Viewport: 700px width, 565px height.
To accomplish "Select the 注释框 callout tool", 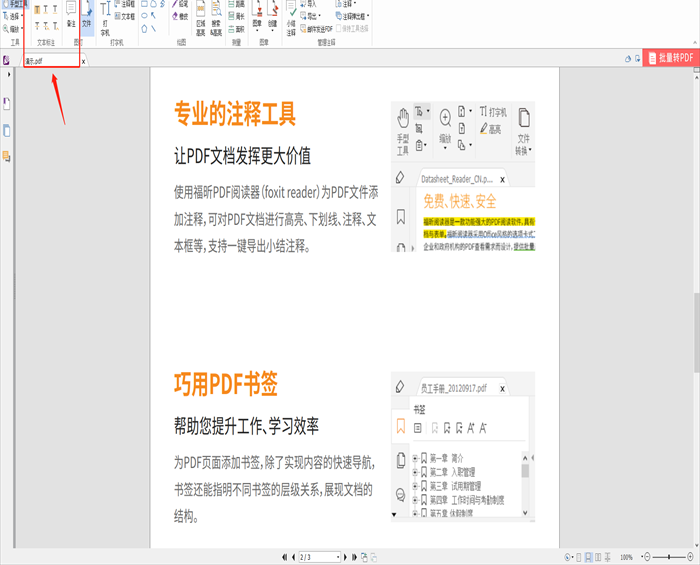I will [x=125, y=4].
